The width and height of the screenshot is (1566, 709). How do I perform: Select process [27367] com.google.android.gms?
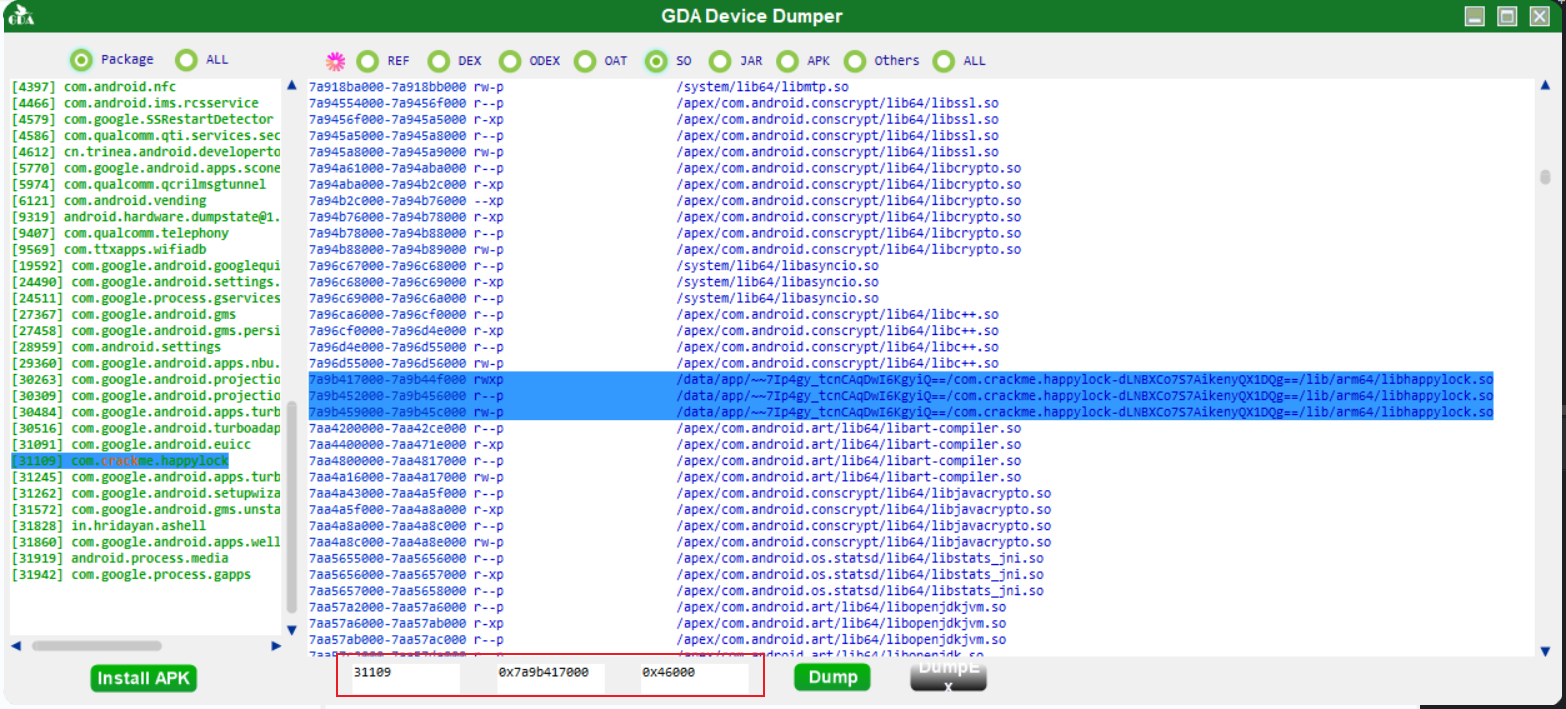[124, 314]
